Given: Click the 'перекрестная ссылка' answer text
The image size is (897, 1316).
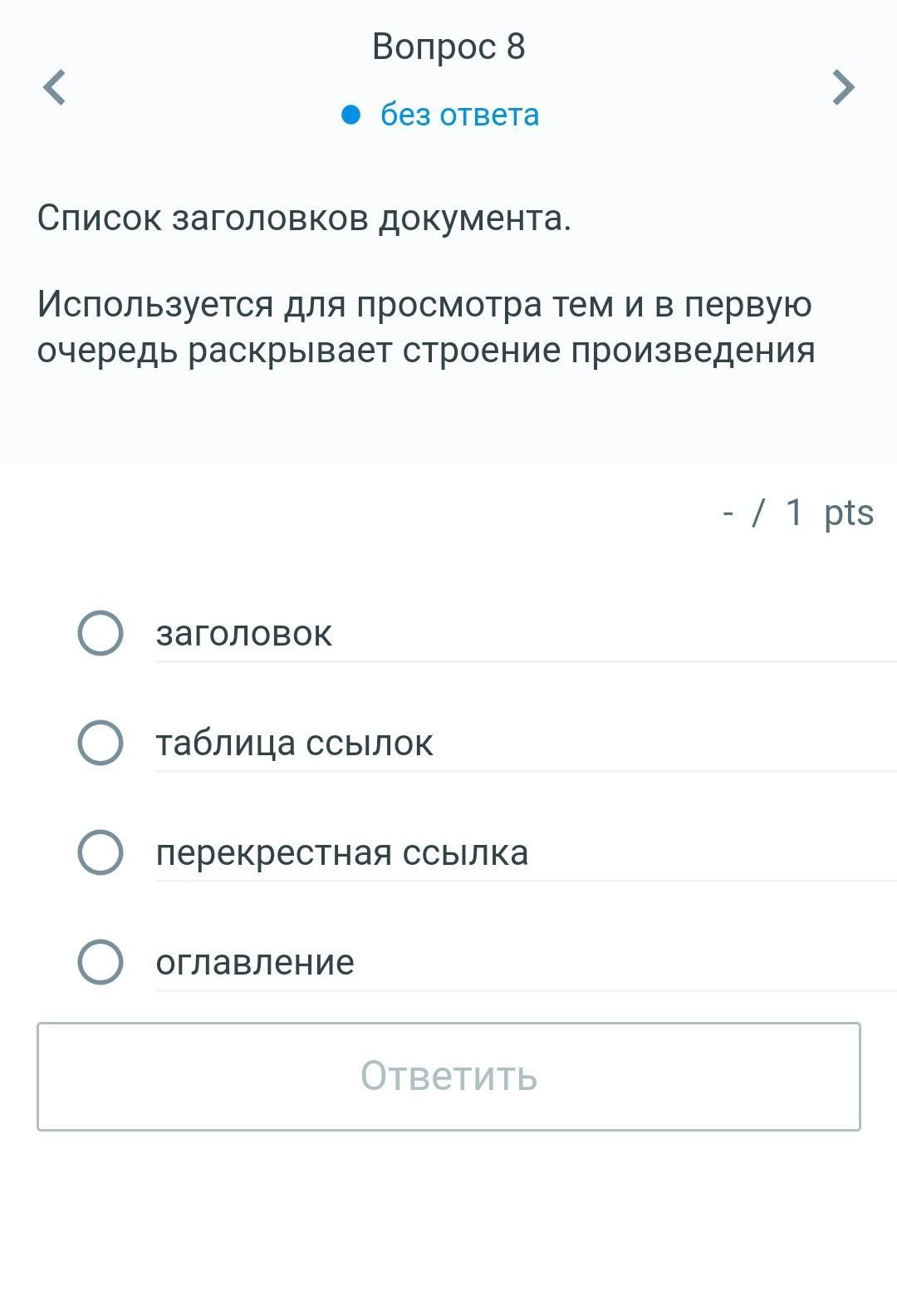Looking at the screenshot, I should pos(342,852).
